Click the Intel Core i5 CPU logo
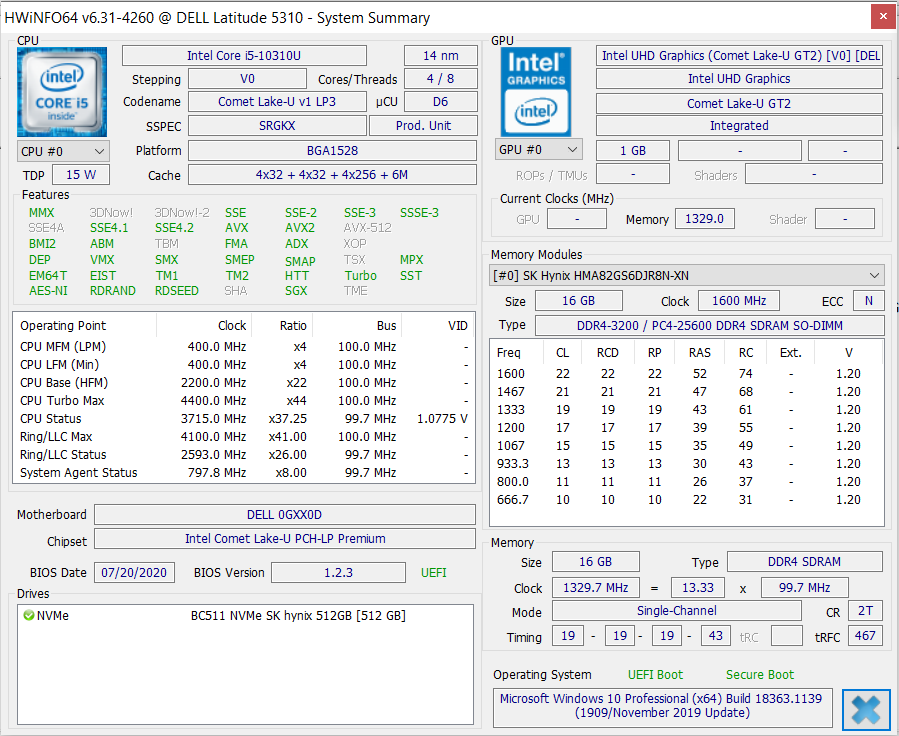The width and height of the screenshot is (899, 736). (62, 92)
